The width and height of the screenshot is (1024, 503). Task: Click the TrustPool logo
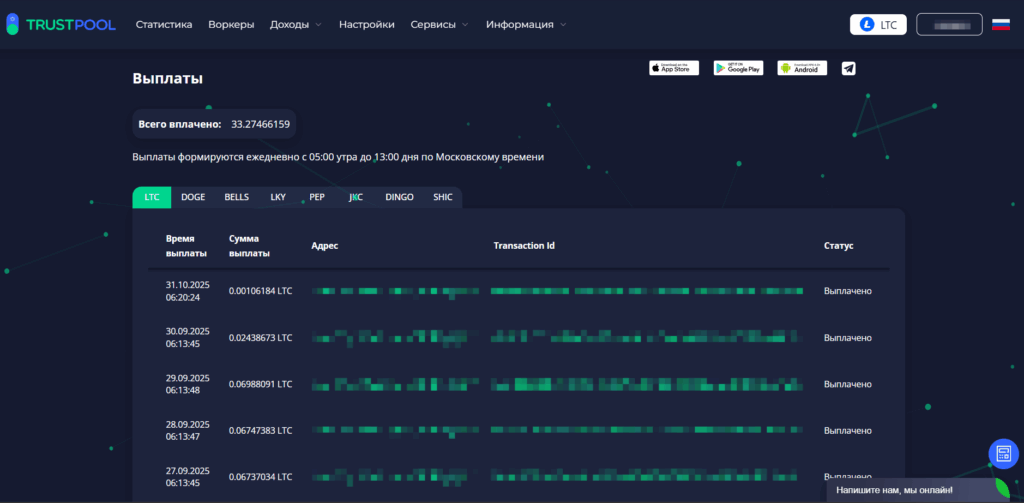tap(60, 24)
